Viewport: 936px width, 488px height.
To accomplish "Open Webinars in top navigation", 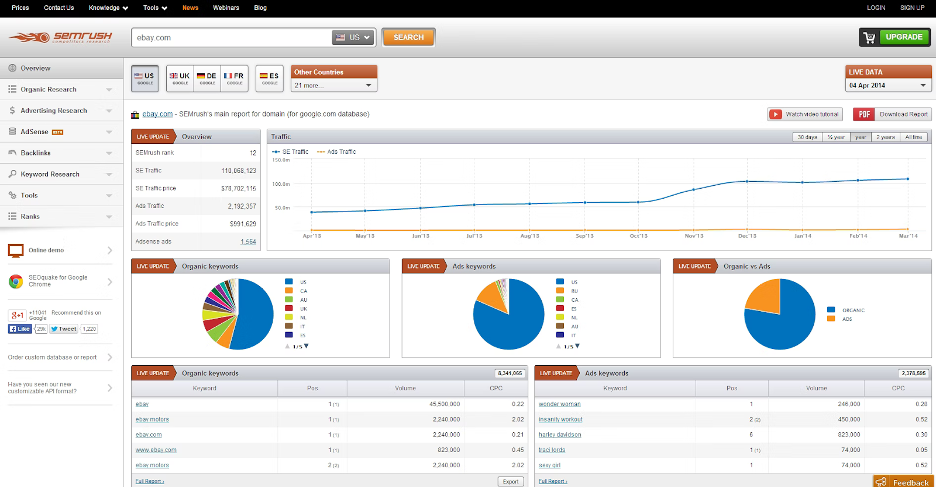I will click(226, 8).
